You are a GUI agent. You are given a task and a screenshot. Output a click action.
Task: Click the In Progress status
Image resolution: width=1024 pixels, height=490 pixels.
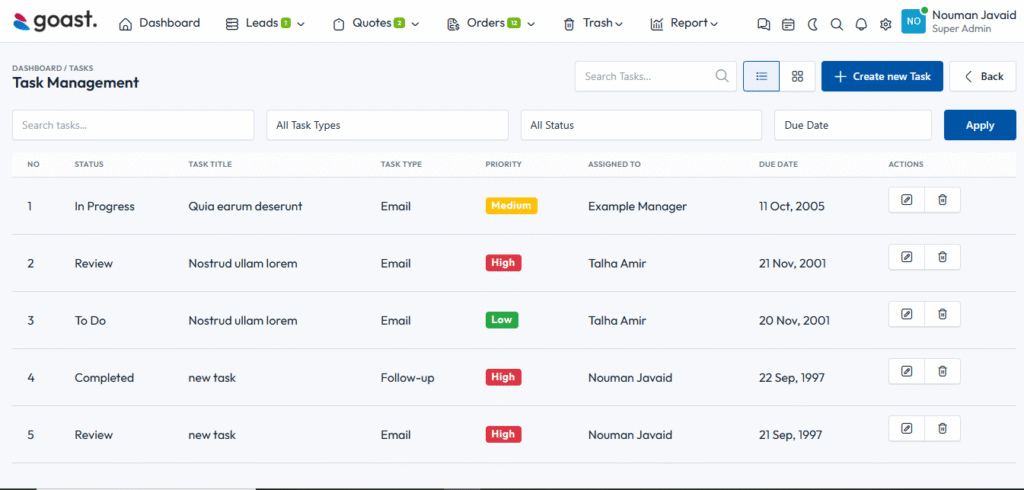coord(104,206)
